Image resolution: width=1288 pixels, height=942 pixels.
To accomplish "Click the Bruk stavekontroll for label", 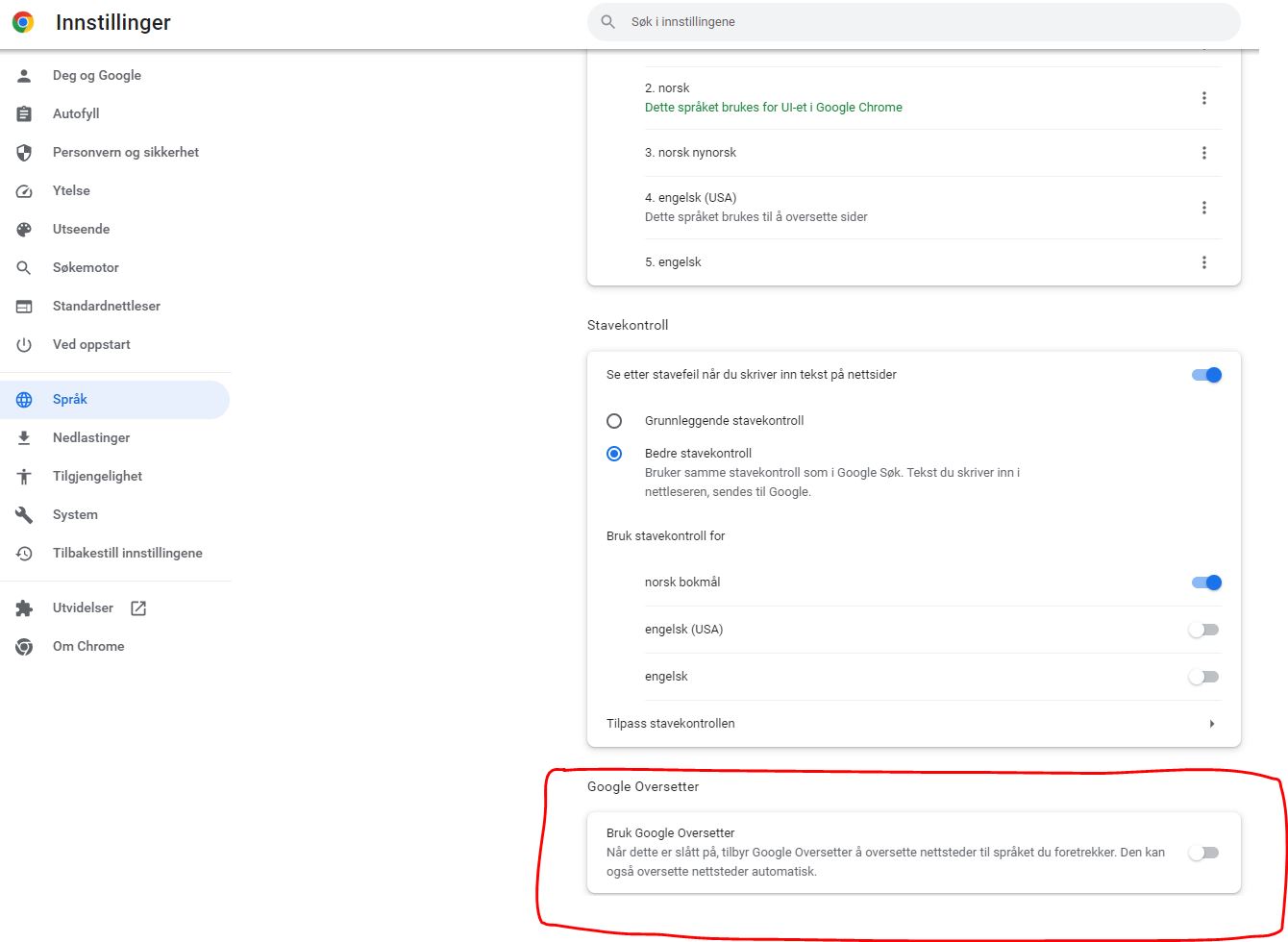I will 666,536.
